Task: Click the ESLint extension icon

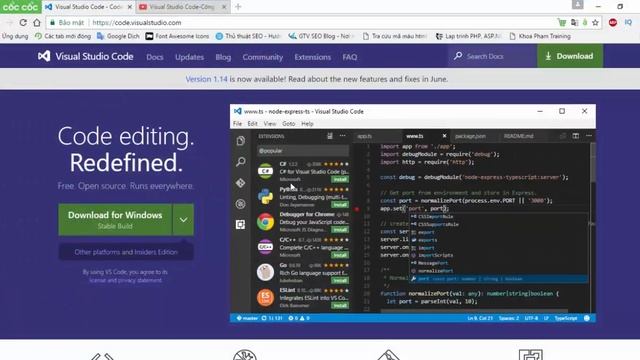Action: pyautogui.click(x=265, y=298)
